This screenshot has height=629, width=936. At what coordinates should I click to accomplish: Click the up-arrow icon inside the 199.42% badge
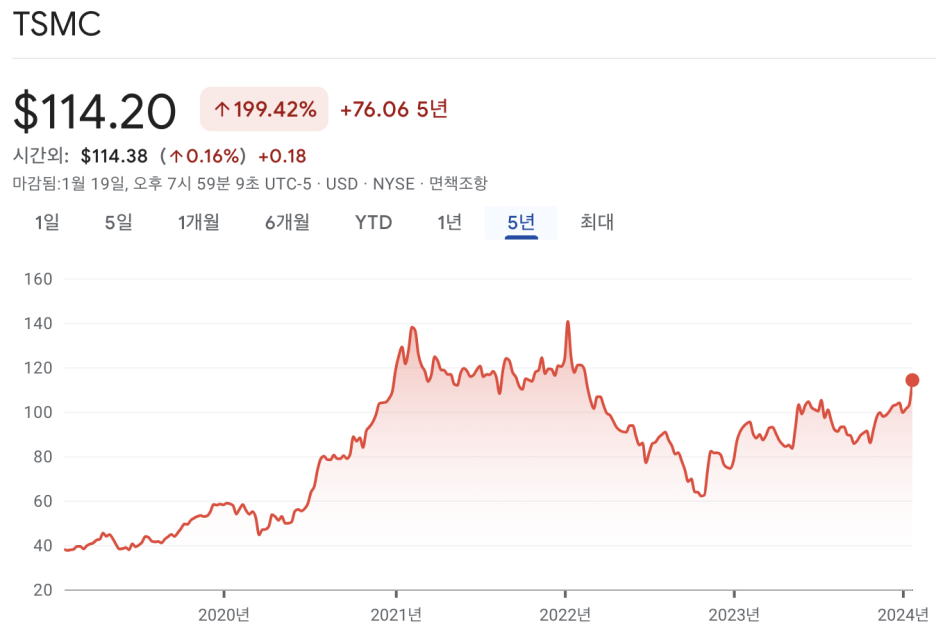[x=222, y=108]
